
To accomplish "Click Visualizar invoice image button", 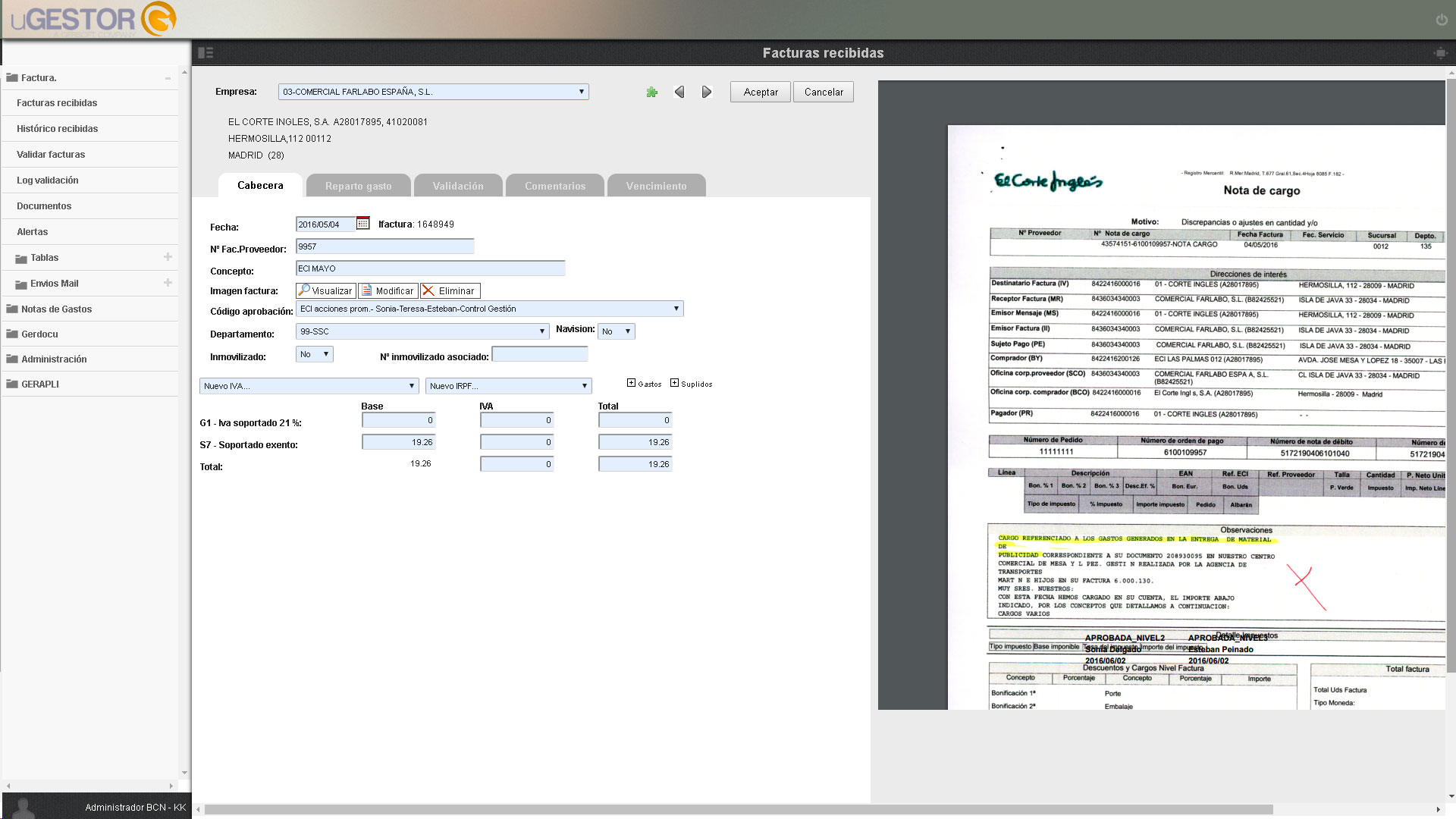I will coord(326,290).
